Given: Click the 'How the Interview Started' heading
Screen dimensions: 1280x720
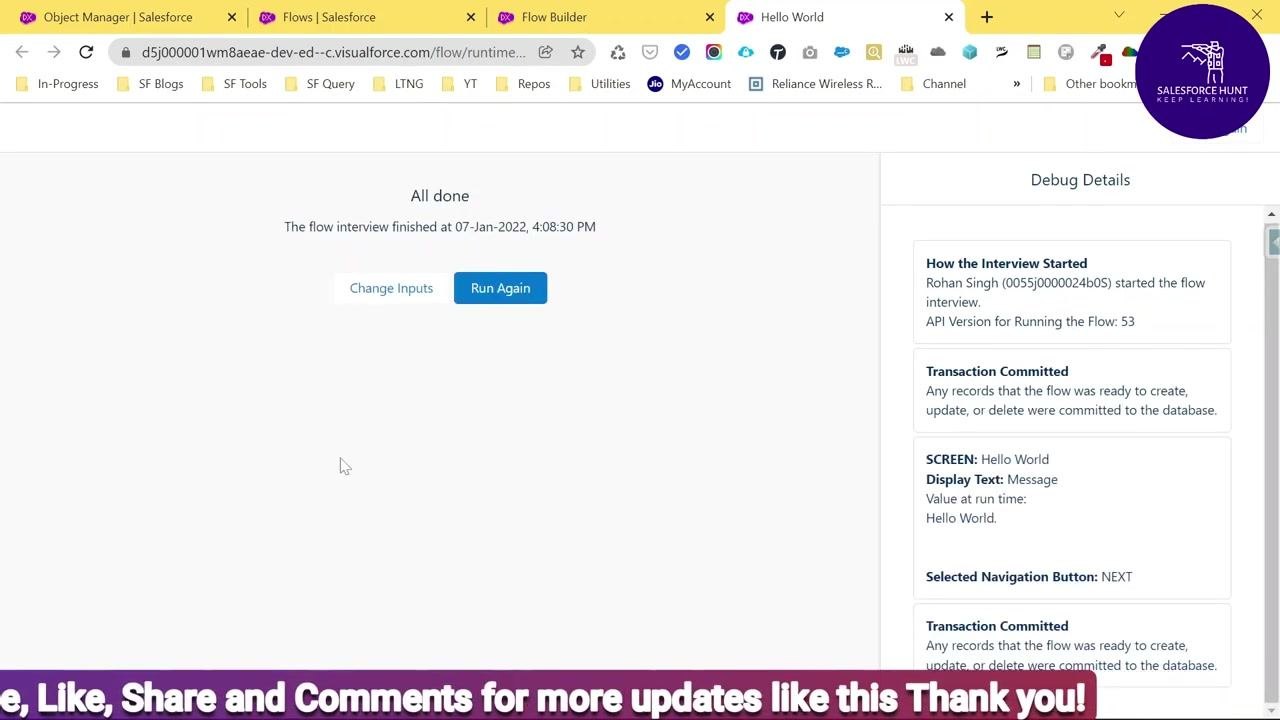Looking at the screenshot, I should [1006, 264].
